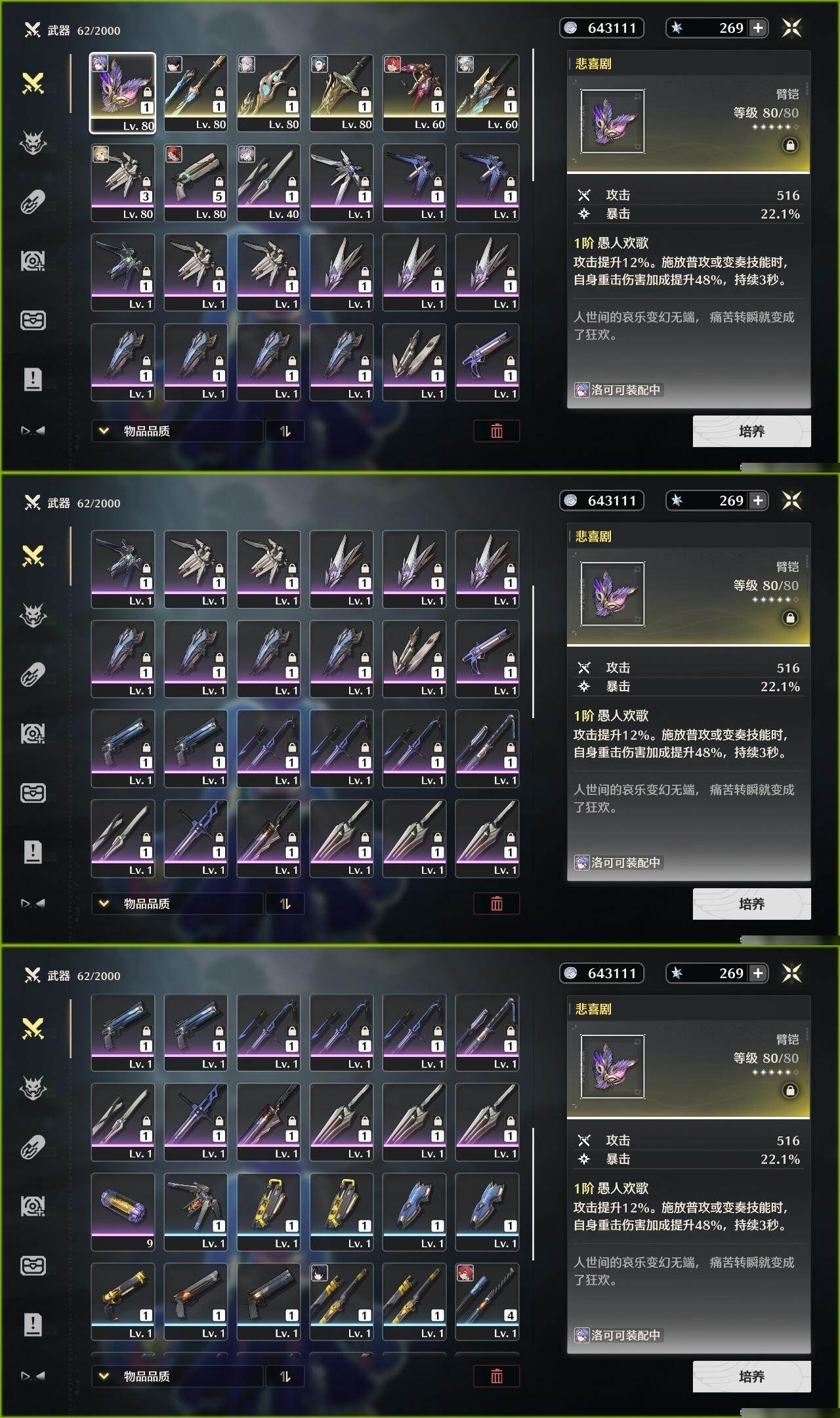Select the pill-shaped materials tab in bottom panel

click(x=33, y=1147)
